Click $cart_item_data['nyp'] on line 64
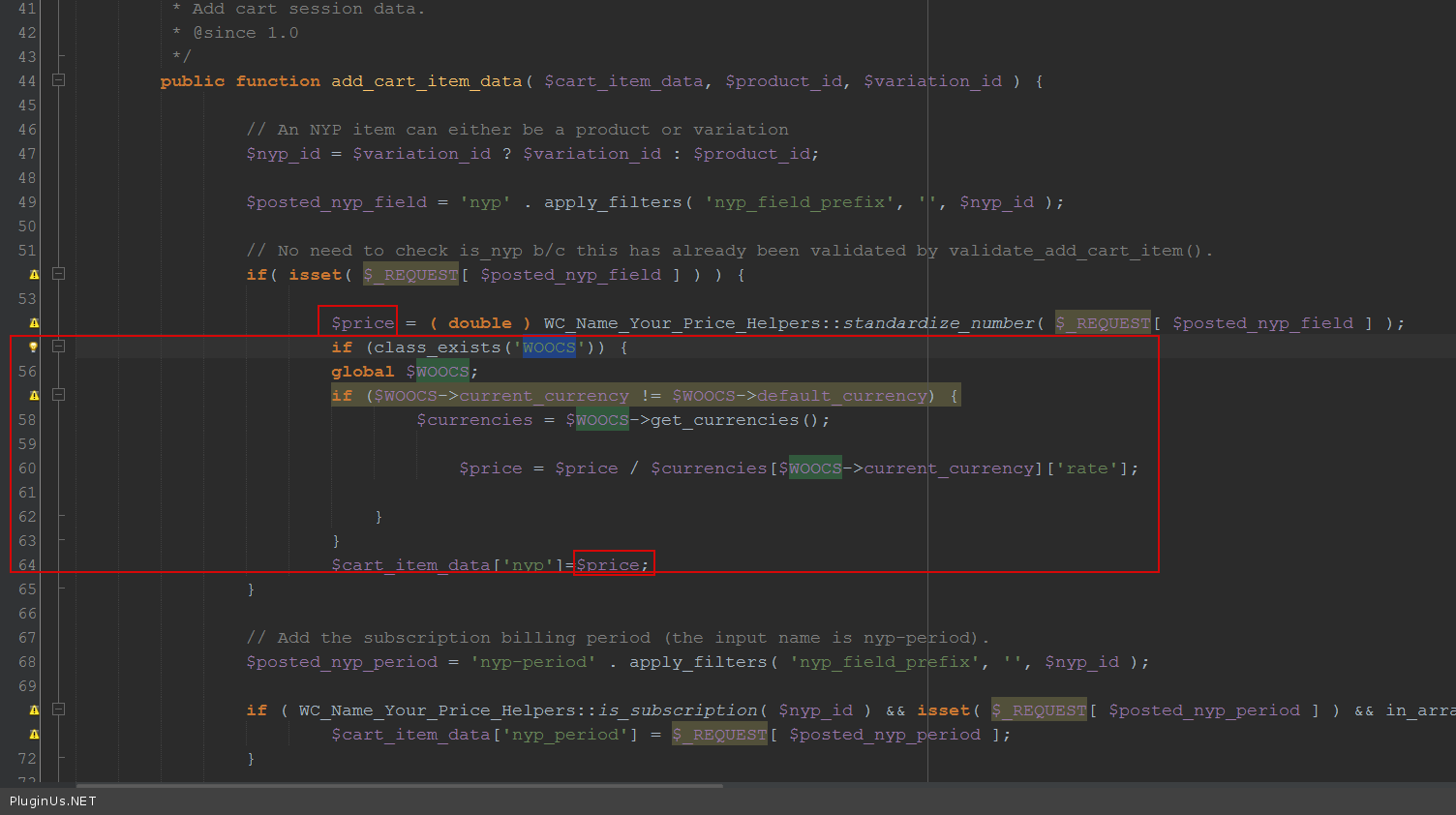The height and width of the screenshot is (815, 1456). click(448, 565)
